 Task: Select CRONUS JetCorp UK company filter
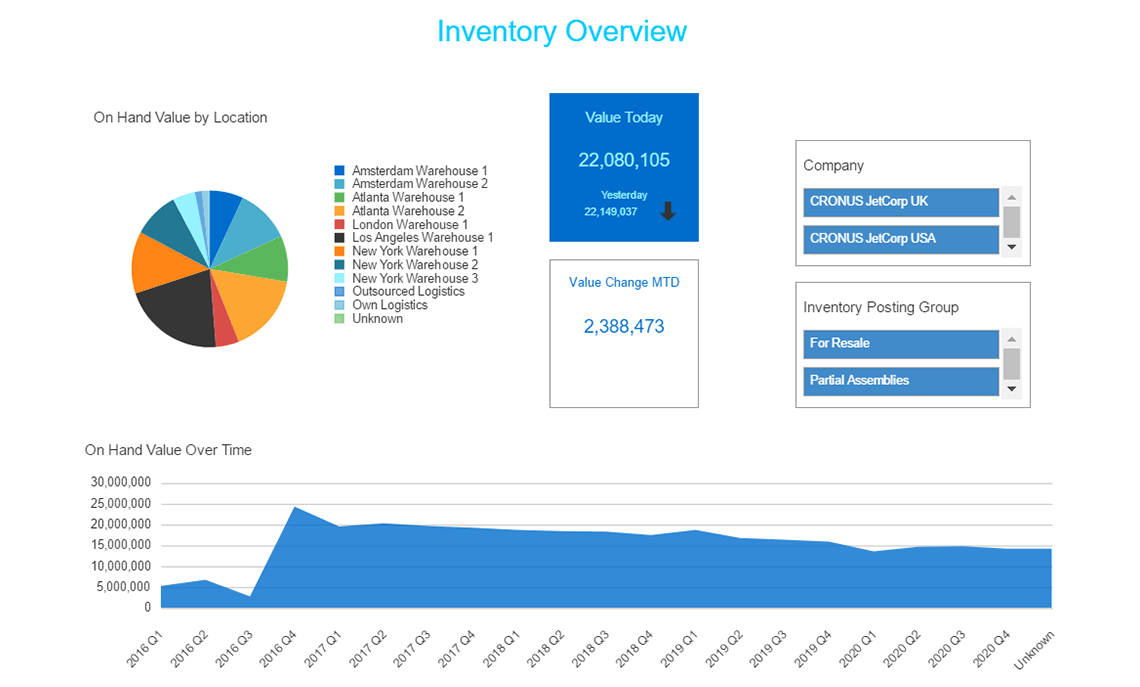tap(901, 202)
